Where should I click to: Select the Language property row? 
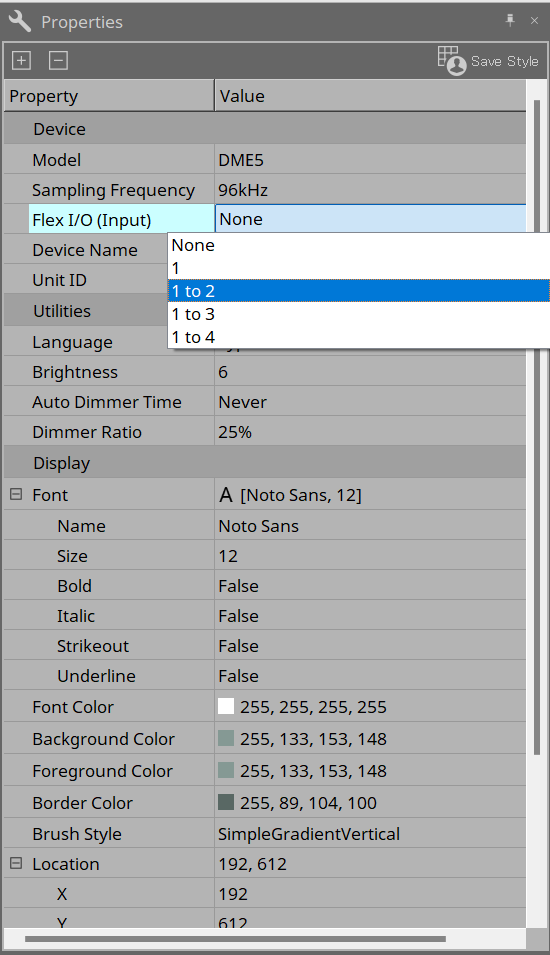coord(72,342)
